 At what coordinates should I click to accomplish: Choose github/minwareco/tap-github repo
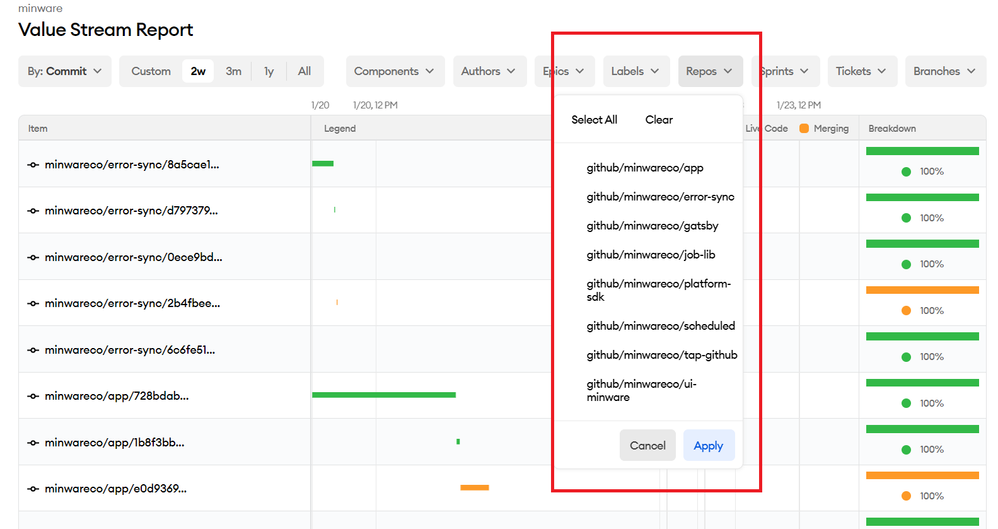click(x=662, y=355)
